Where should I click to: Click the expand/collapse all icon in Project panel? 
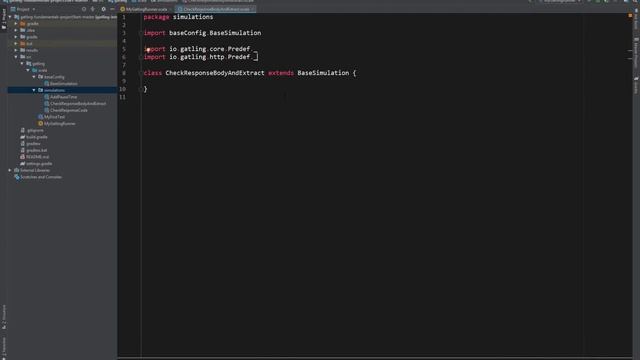tap(93, 9)
